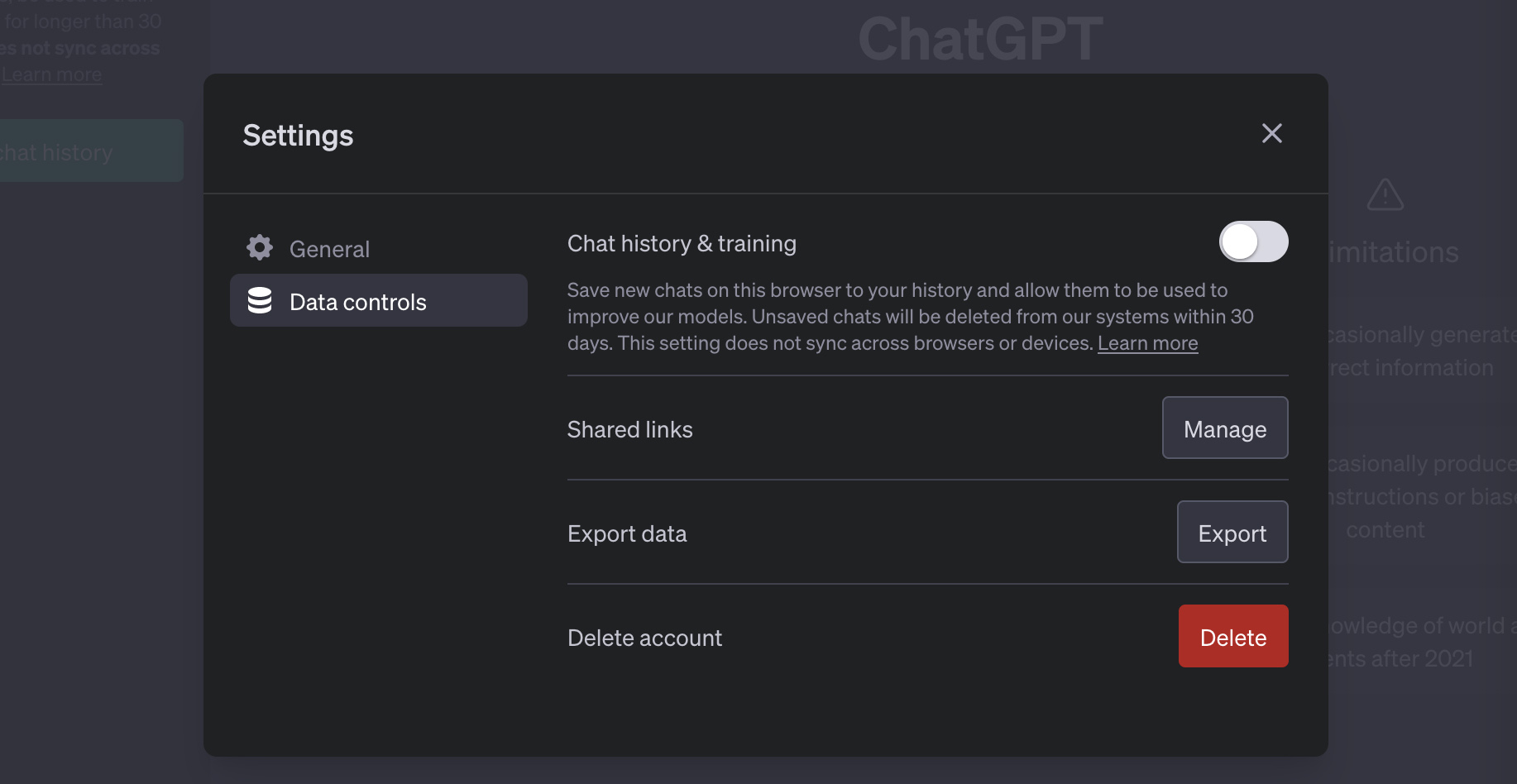
Task: Click the Shared links label
Action: [x=629, y=429]
